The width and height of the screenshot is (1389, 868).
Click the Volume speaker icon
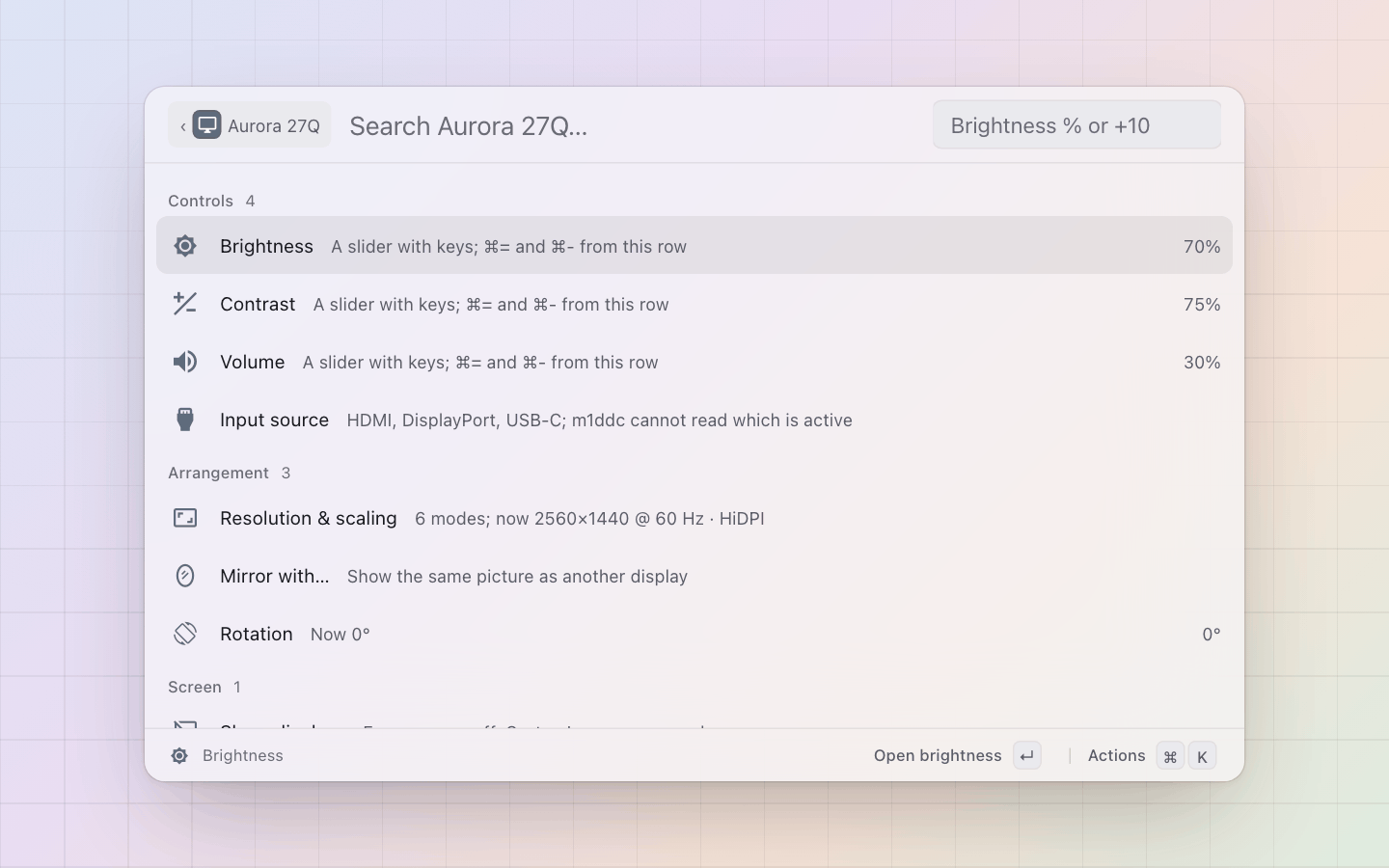point(185,362)
